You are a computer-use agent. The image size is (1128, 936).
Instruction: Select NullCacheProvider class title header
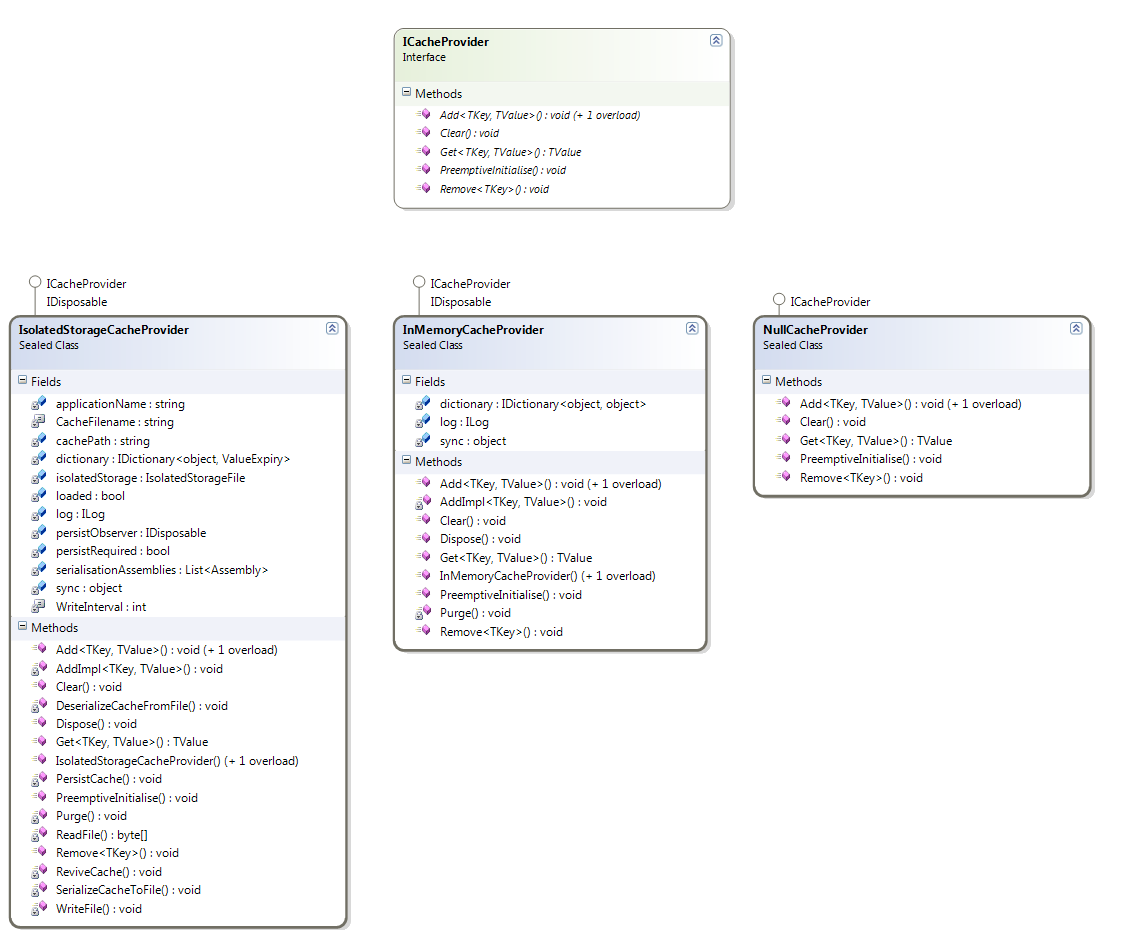pyautogui.click(x=922, y=343)
